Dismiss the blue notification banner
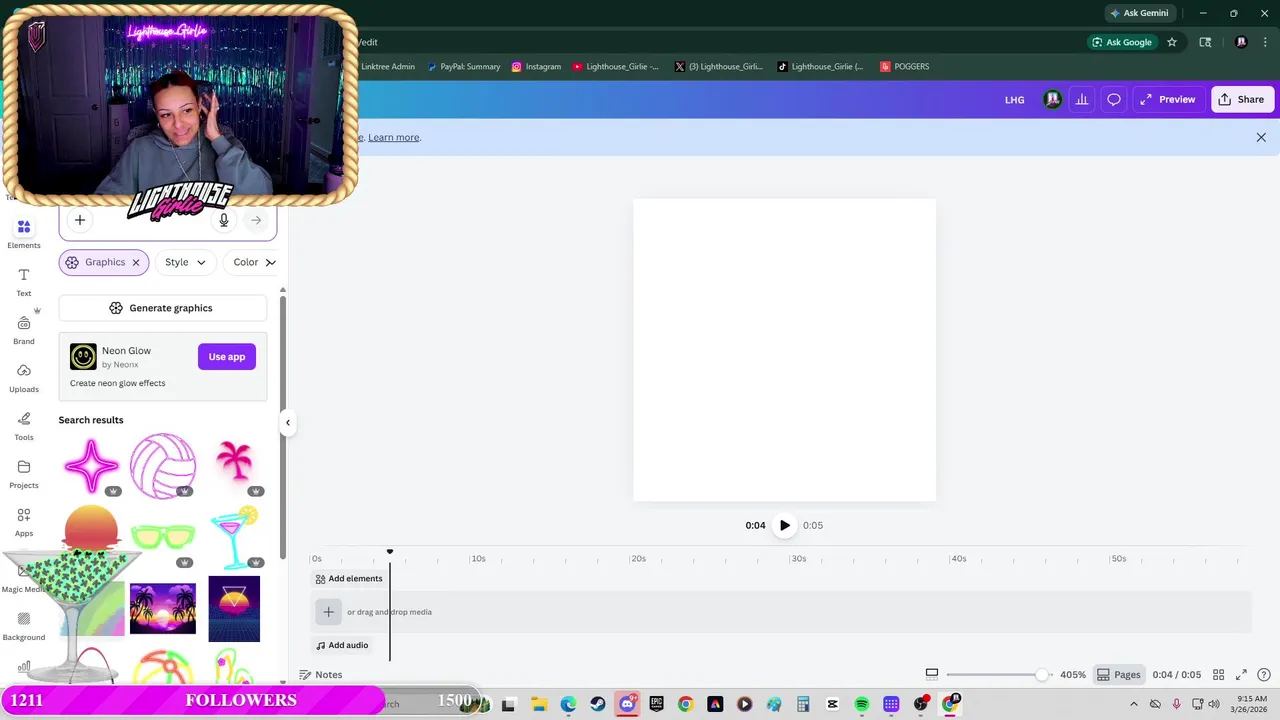Viewport: 1280px width, 720px height. (1261, 138)
